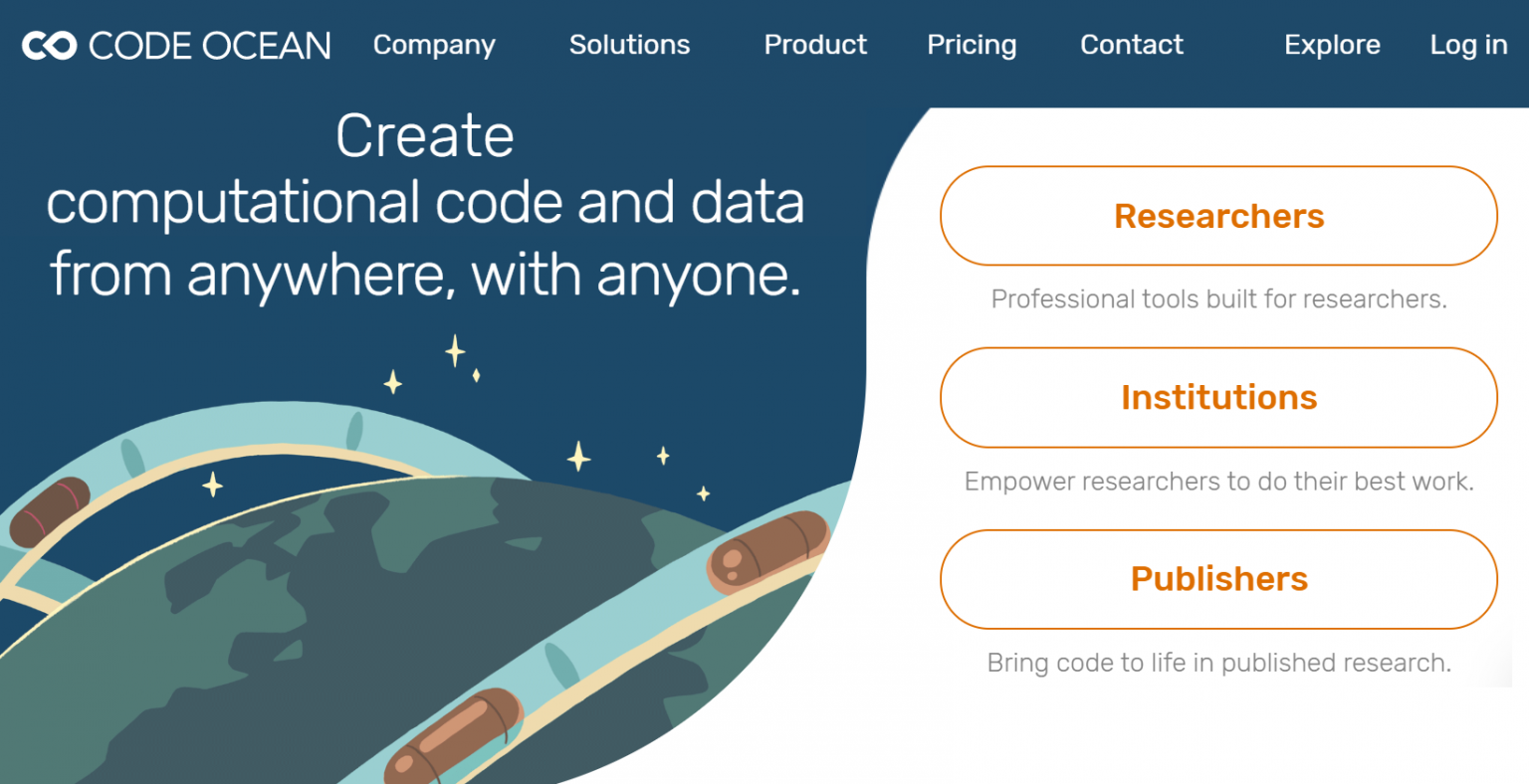Click the brown capsule at the bottom
This screenshot has height=784, width=1529.
[x=454, y=738]
